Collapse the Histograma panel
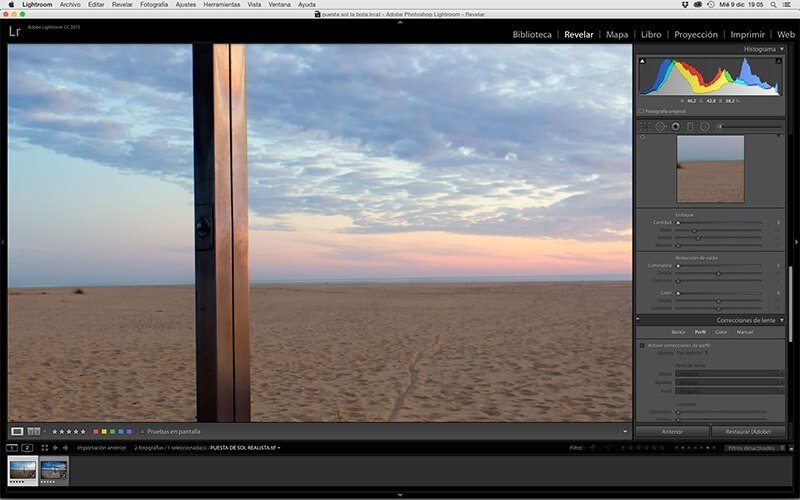The width and height of the screenshot is (800, 500). coord(782,49)
